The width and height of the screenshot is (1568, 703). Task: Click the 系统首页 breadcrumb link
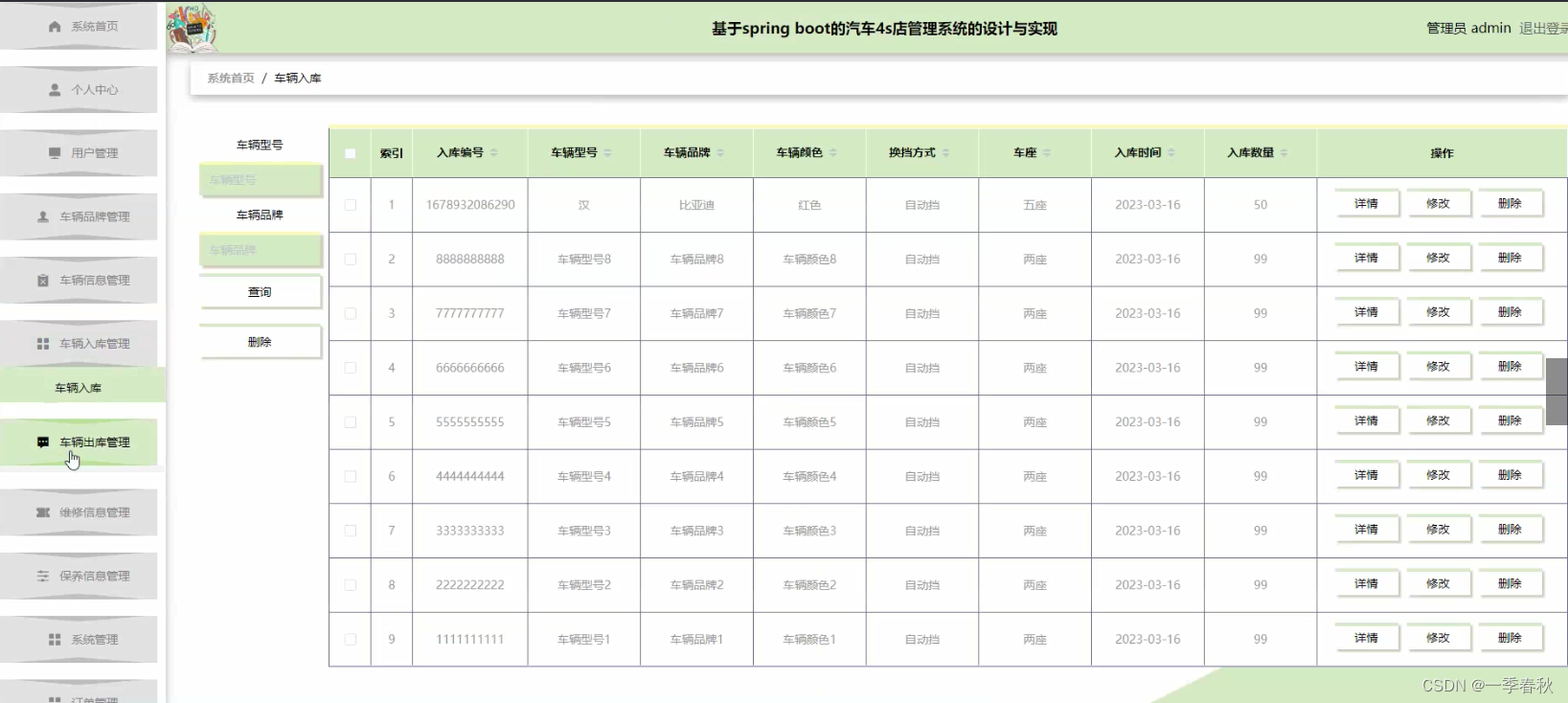[231, 79]
